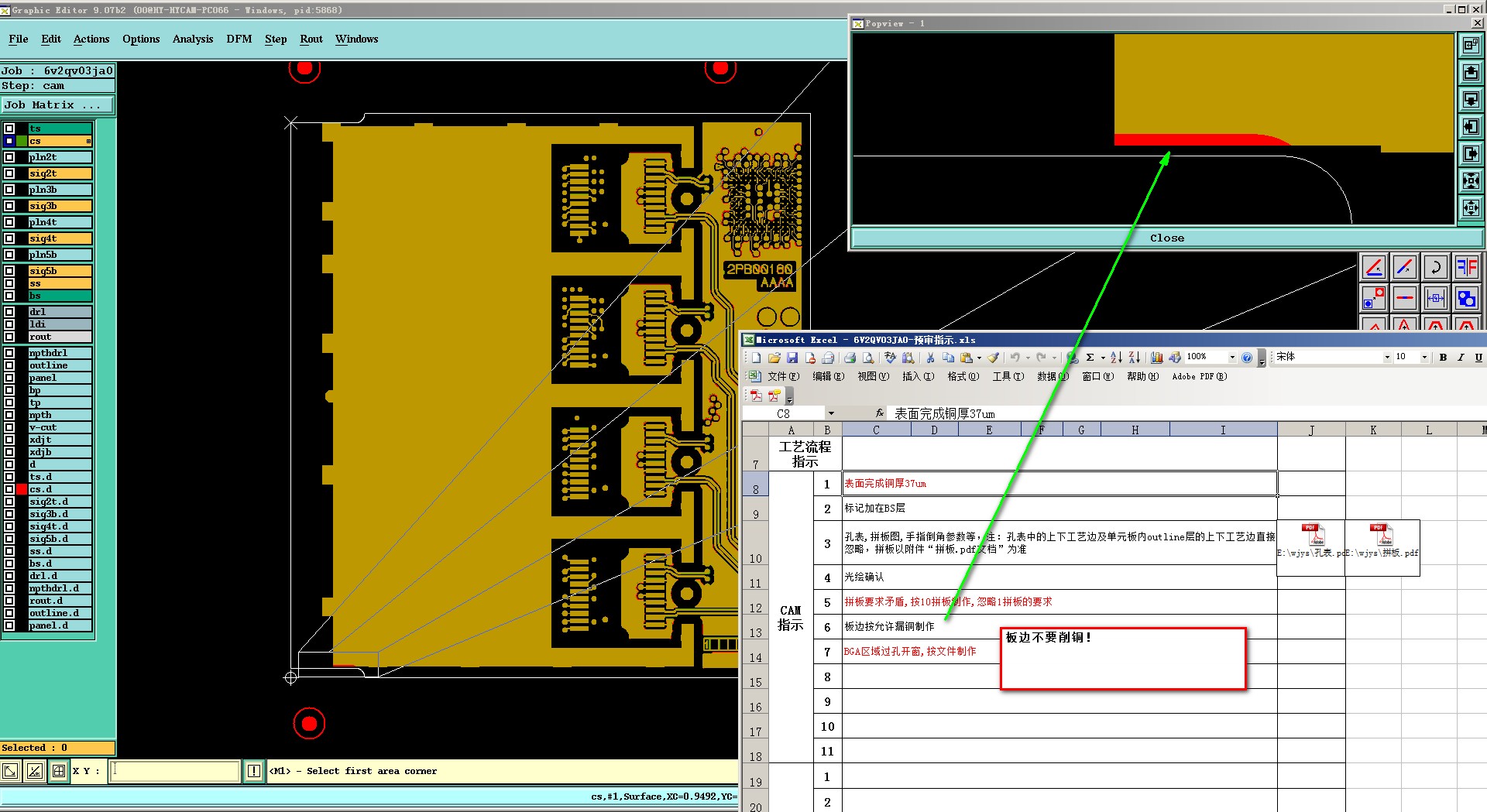This screenshot has width=1487, height=812.
Task: Toggle the checkbox for layer rout
Action: [9, 337]
